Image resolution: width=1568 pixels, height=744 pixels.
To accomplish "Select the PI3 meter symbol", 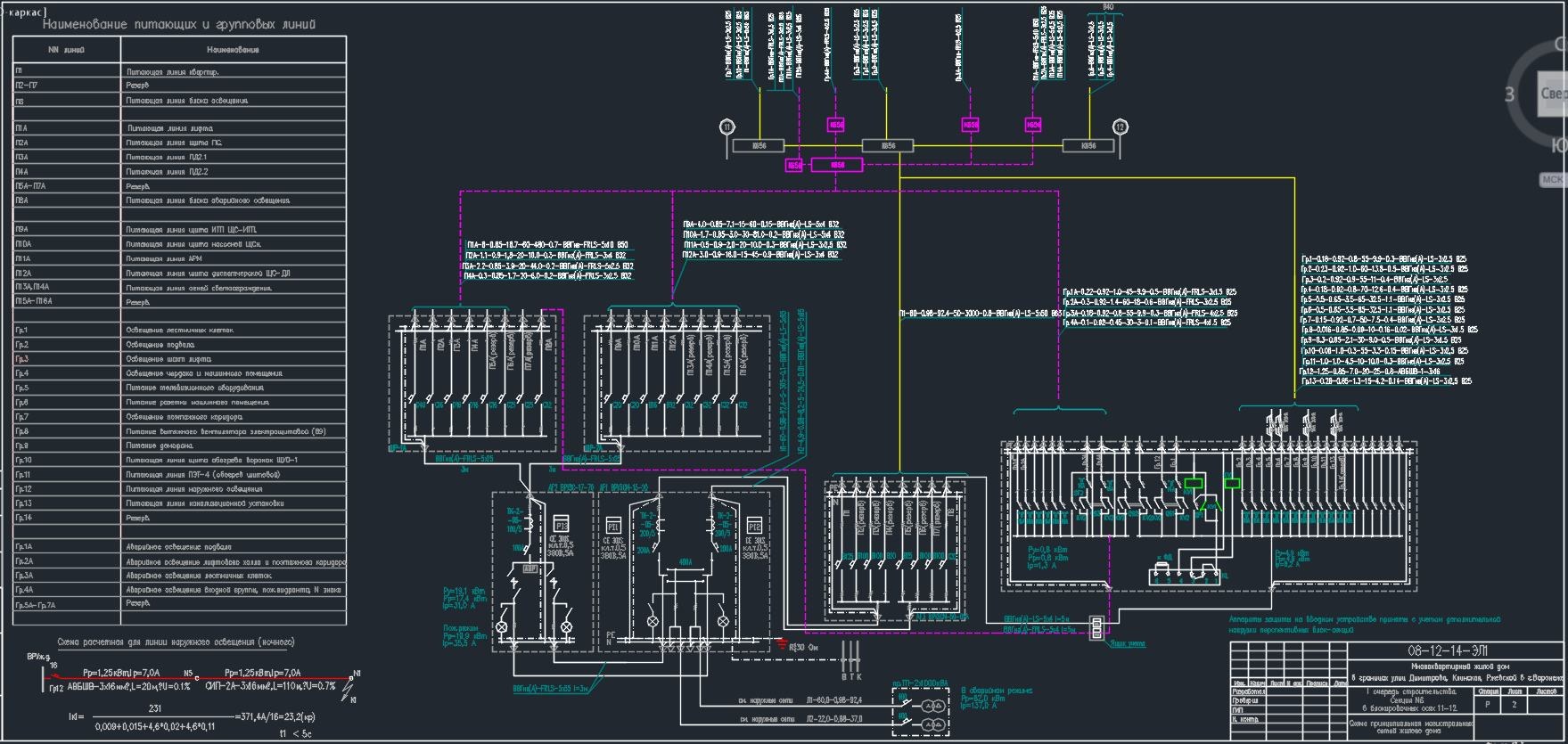I will (562, 526).
